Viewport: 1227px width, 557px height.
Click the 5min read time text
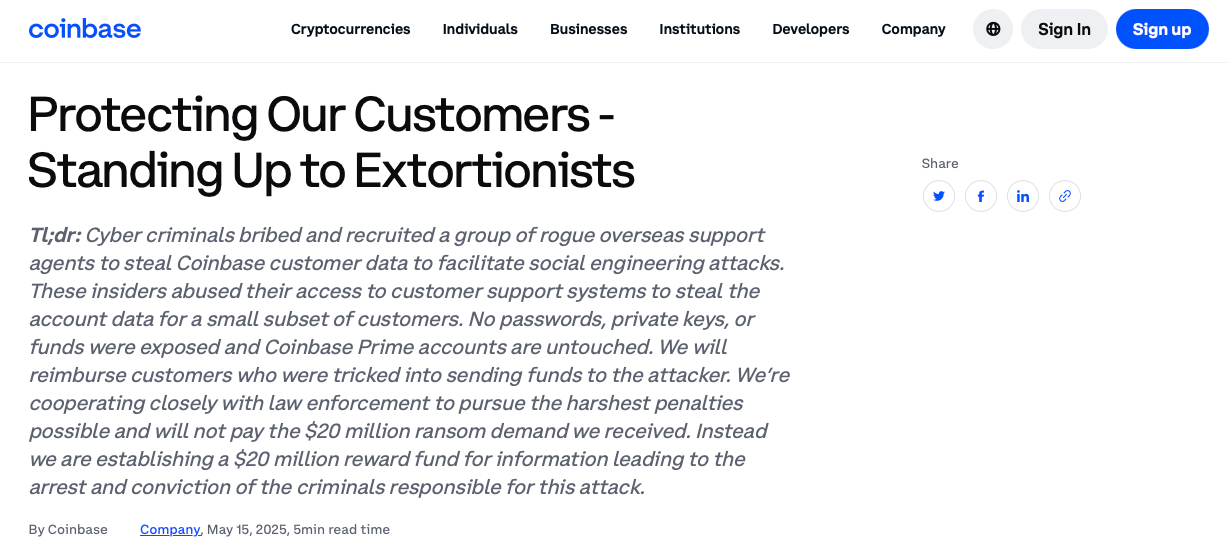pos(342,530)
